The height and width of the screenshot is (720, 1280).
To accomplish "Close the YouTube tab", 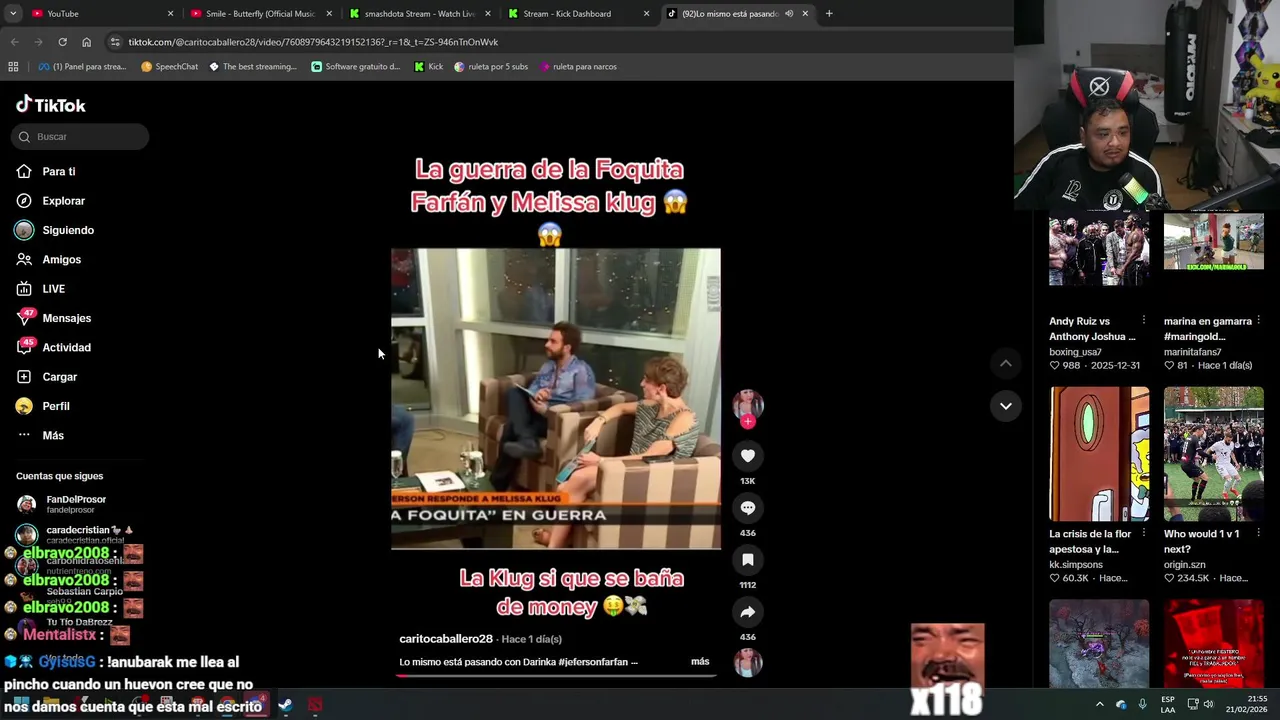I will pos(170,14).
